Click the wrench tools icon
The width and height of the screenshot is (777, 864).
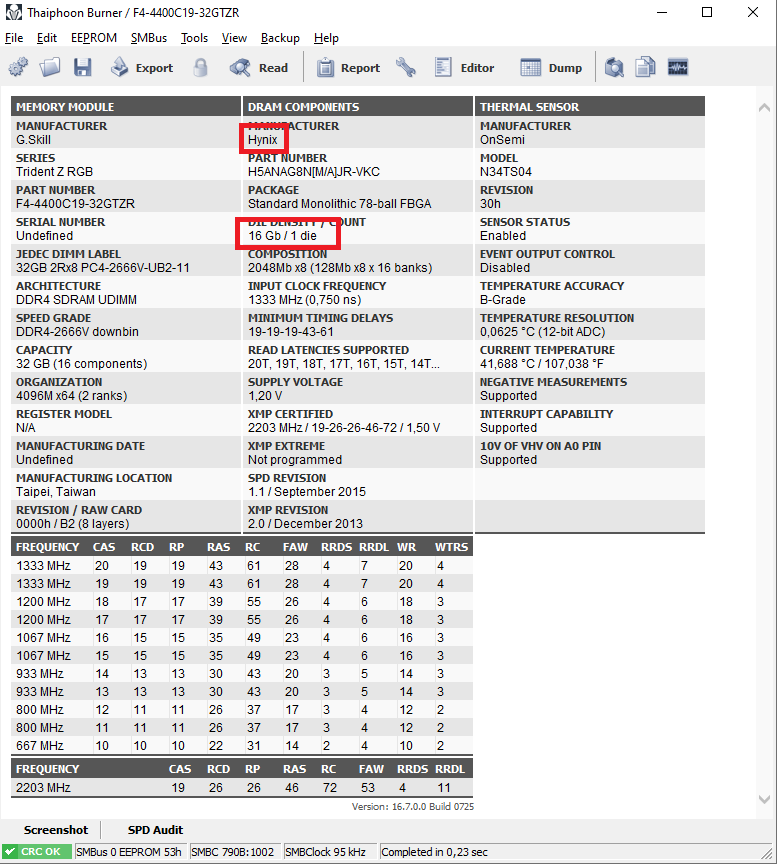406,68
